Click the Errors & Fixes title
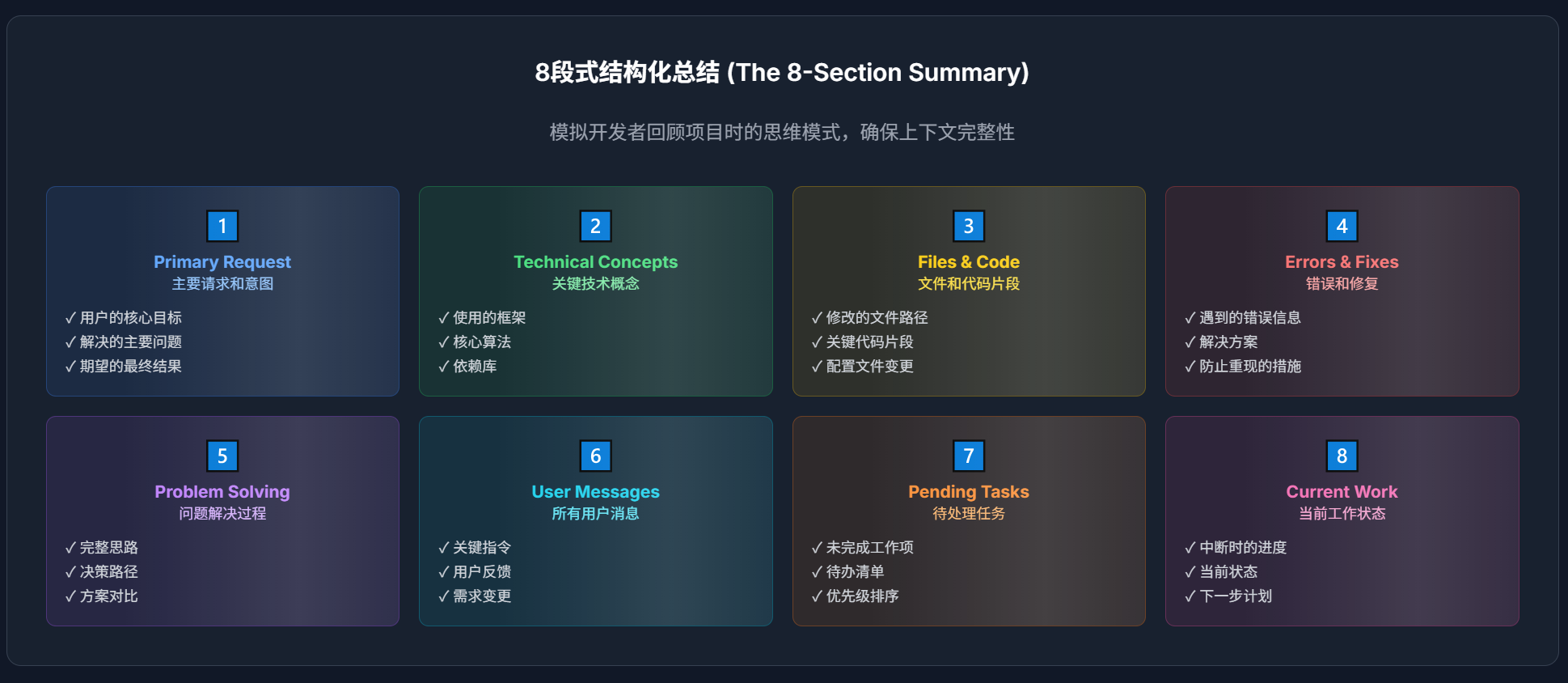 [1342, 261]
